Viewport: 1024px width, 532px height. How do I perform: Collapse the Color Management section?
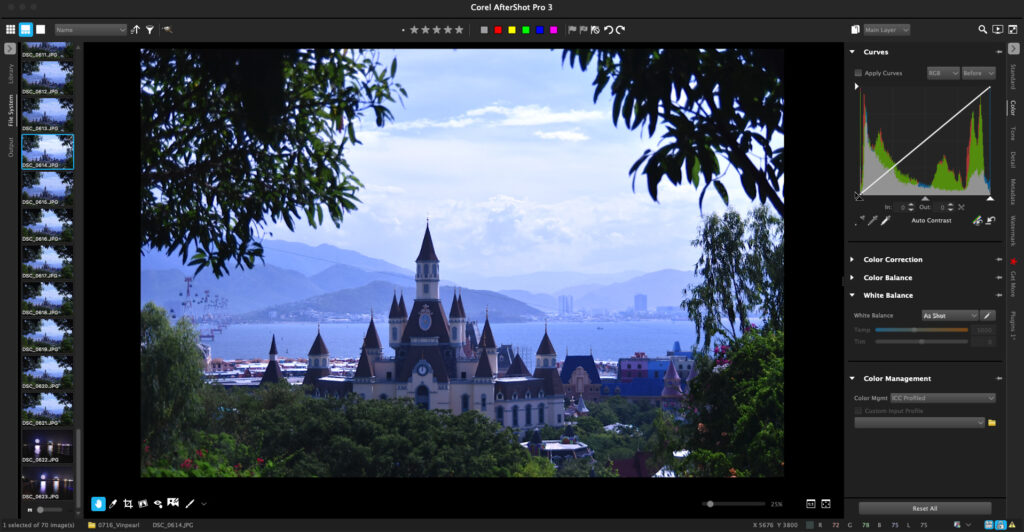click(x=852, y=378)
